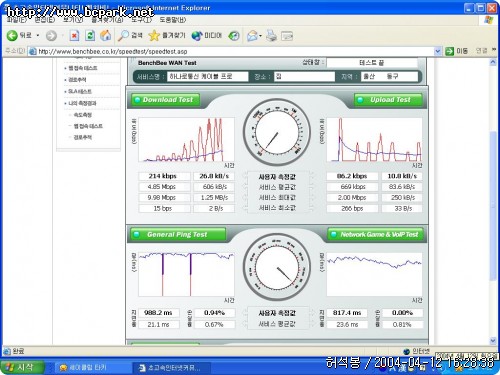The width and height of the screenshot is (500, 375).
Task: Open the Back button history dropdown arrow
Action: pyautogui.click(x=38, y=35)
